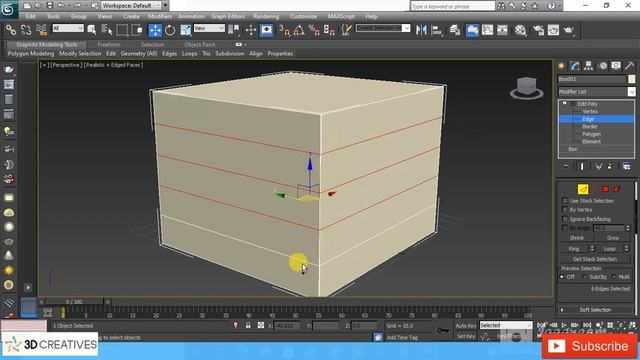Click the Render Production teapot icon

coord(569,30)
